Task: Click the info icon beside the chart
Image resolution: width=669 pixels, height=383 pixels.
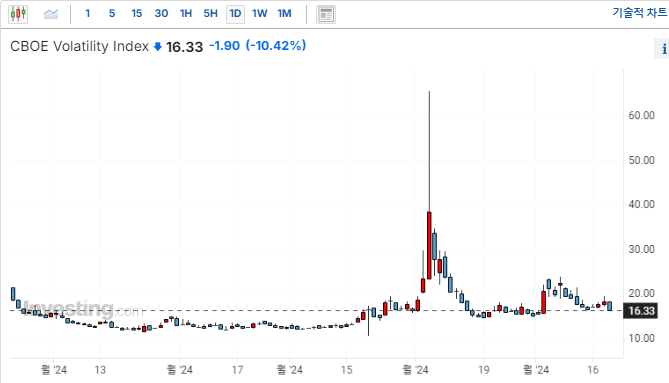Action: click(x=663, y=49)
